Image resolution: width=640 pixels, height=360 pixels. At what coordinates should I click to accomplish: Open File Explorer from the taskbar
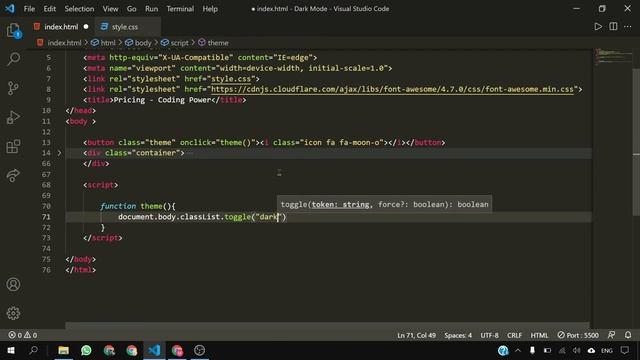(63, 350)
